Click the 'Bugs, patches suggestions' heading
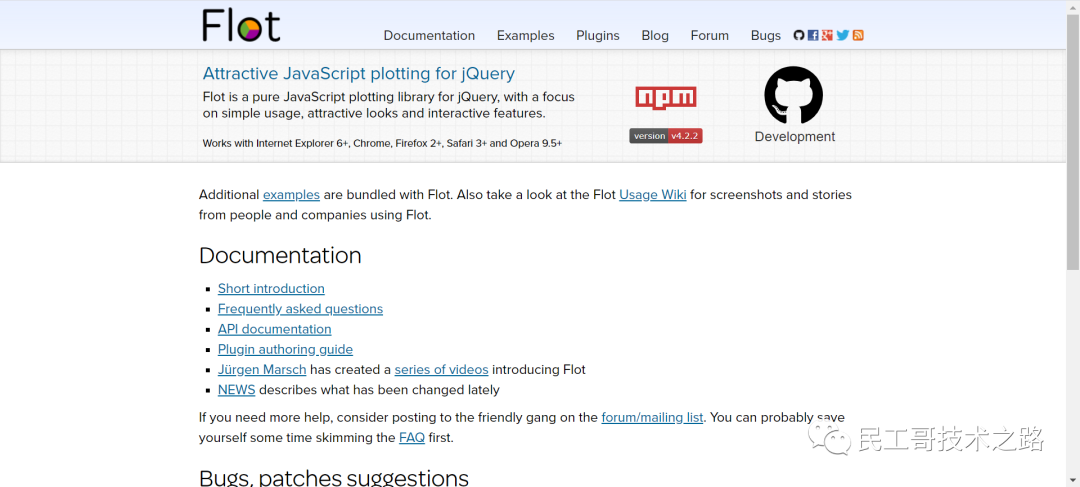This screenshot has height=487, width=1080. (x=334, y=477)
